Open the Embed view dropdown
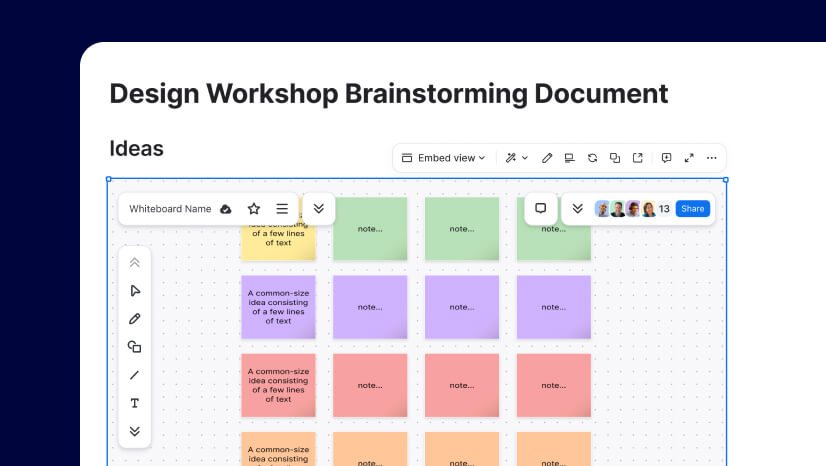The width and height of the screenshot is (826, 466). pos(443,158)
